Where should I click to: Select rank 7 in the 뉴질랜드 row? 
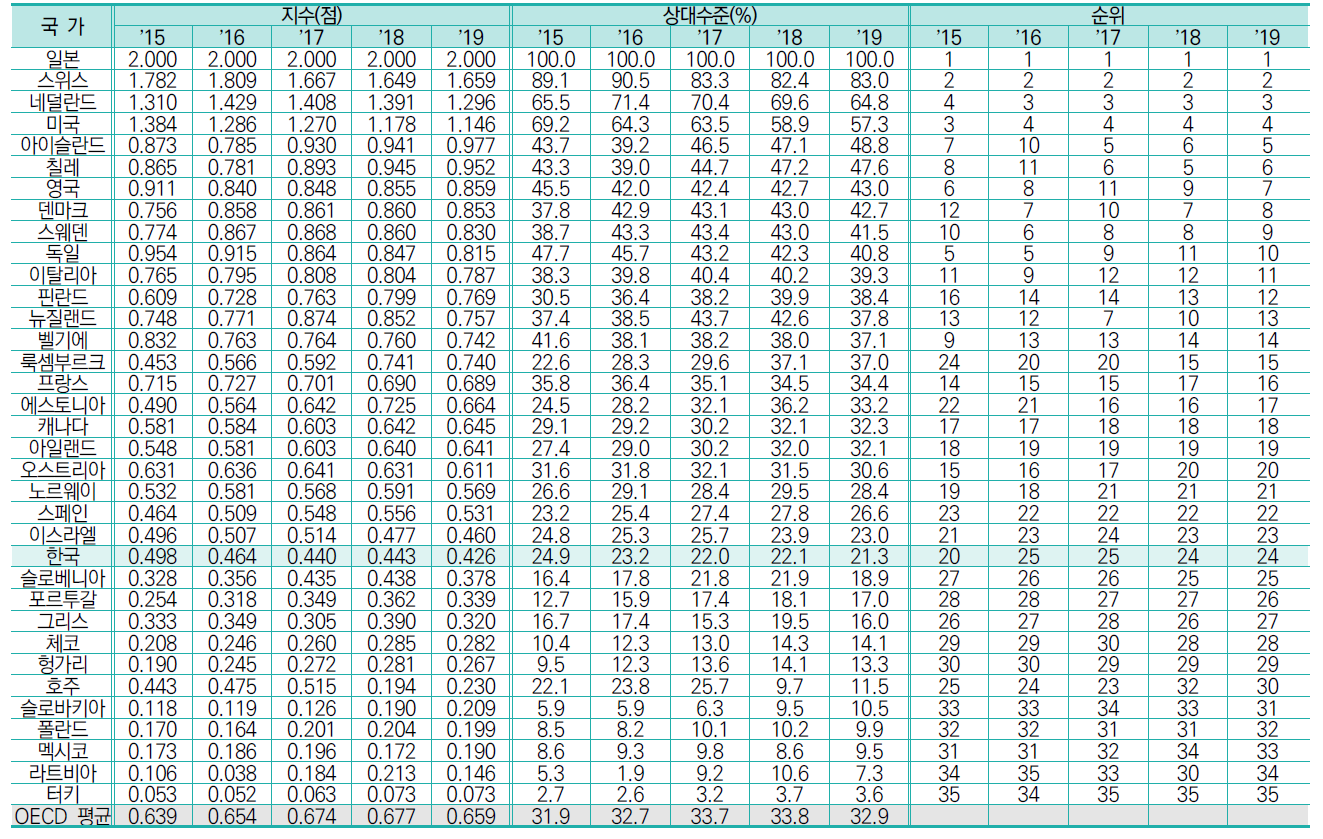coord(1108,319)
